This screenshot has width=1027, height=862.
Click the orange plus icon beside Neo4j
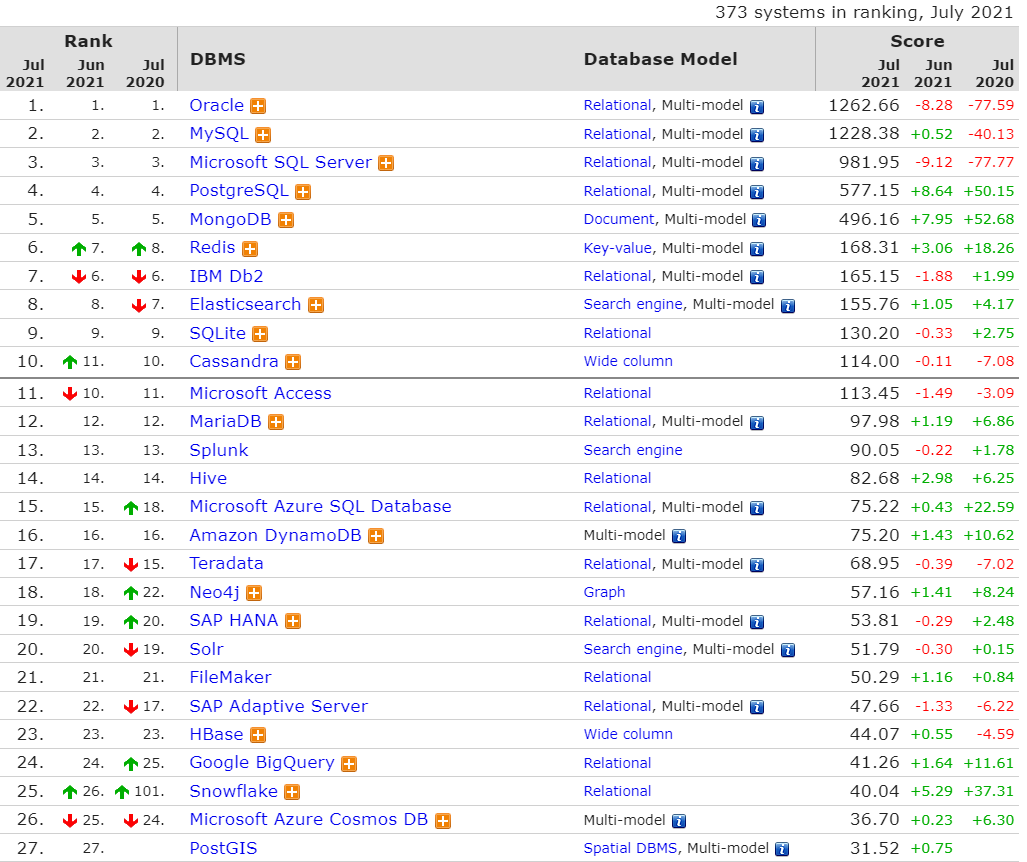click(253, 593)
